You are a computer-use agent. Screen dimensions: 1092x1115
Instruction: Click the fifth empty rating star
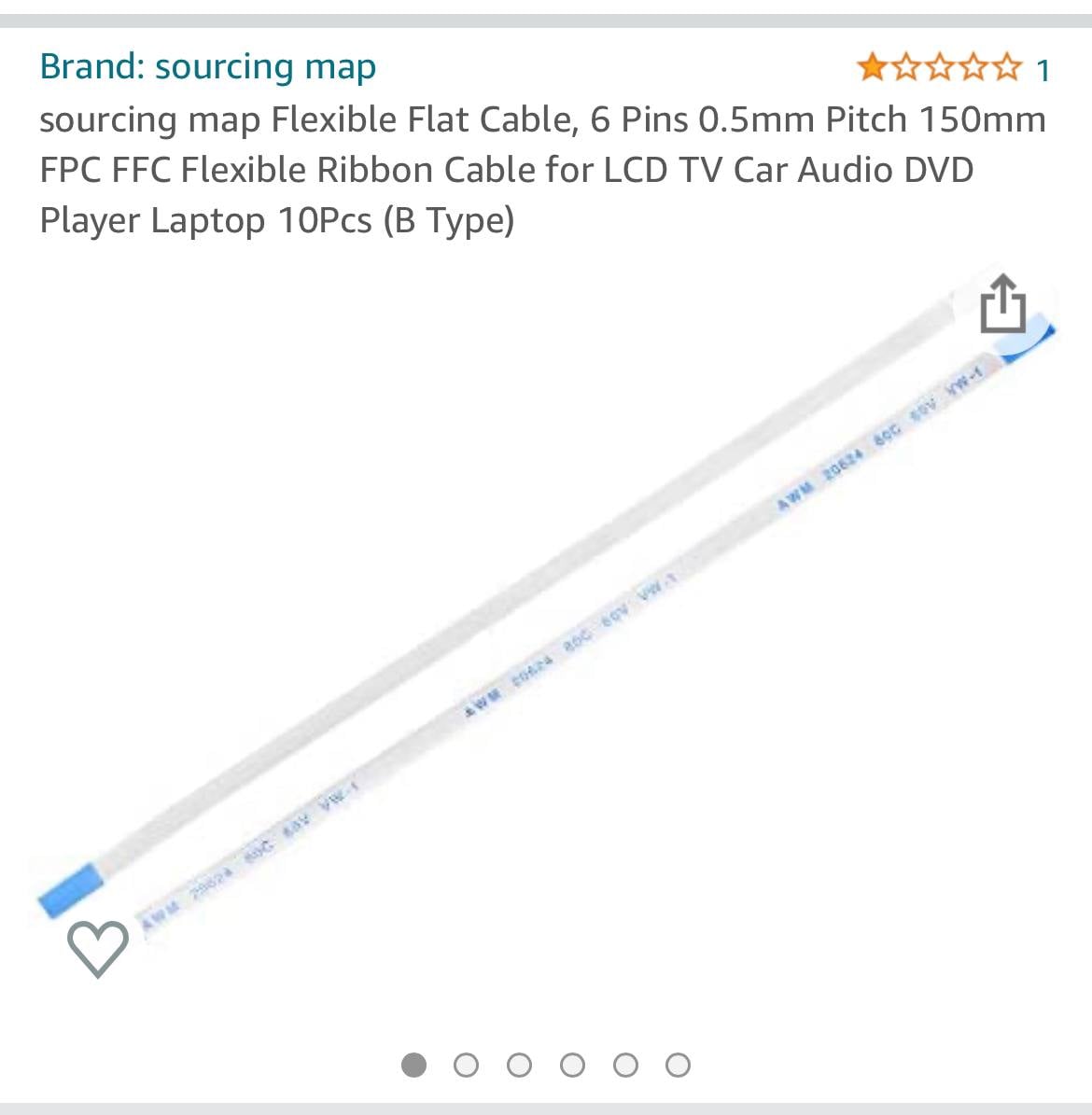(x=1006, y=67)
